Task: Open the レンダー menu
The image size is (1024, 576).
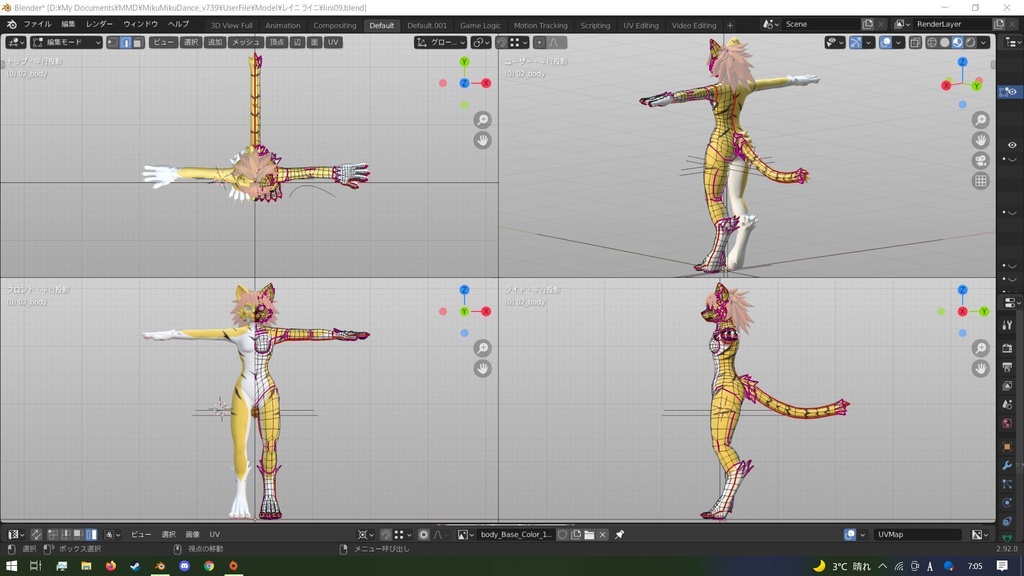Action: tap(99, 24)
